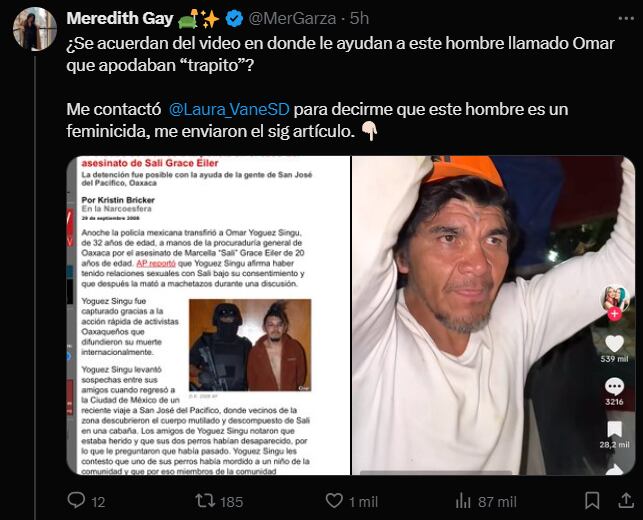This screenshot has height=520, width=643.
Task: Open the @MerGarza handle link
Action: [x=292, y=18]
